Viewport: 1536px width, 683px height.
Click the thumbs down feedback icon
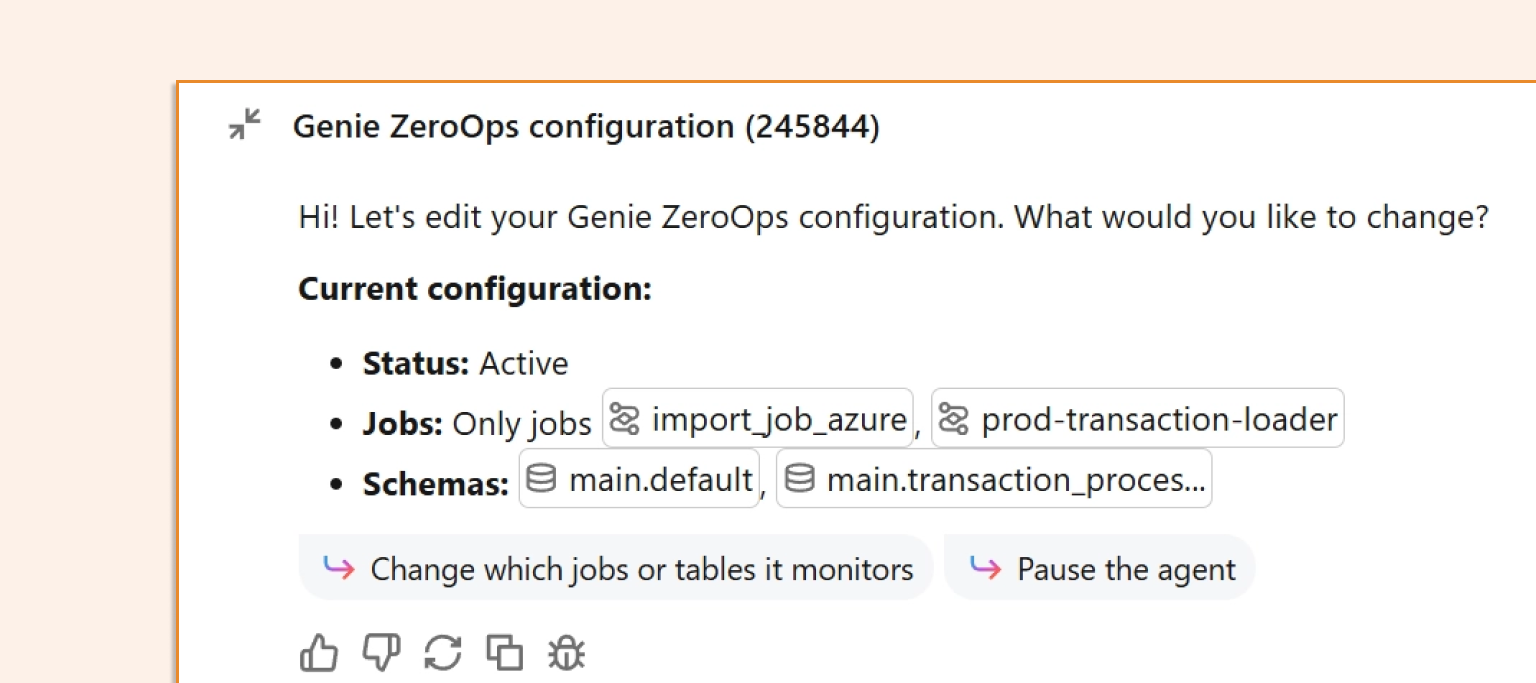click(x=380, y=653)
